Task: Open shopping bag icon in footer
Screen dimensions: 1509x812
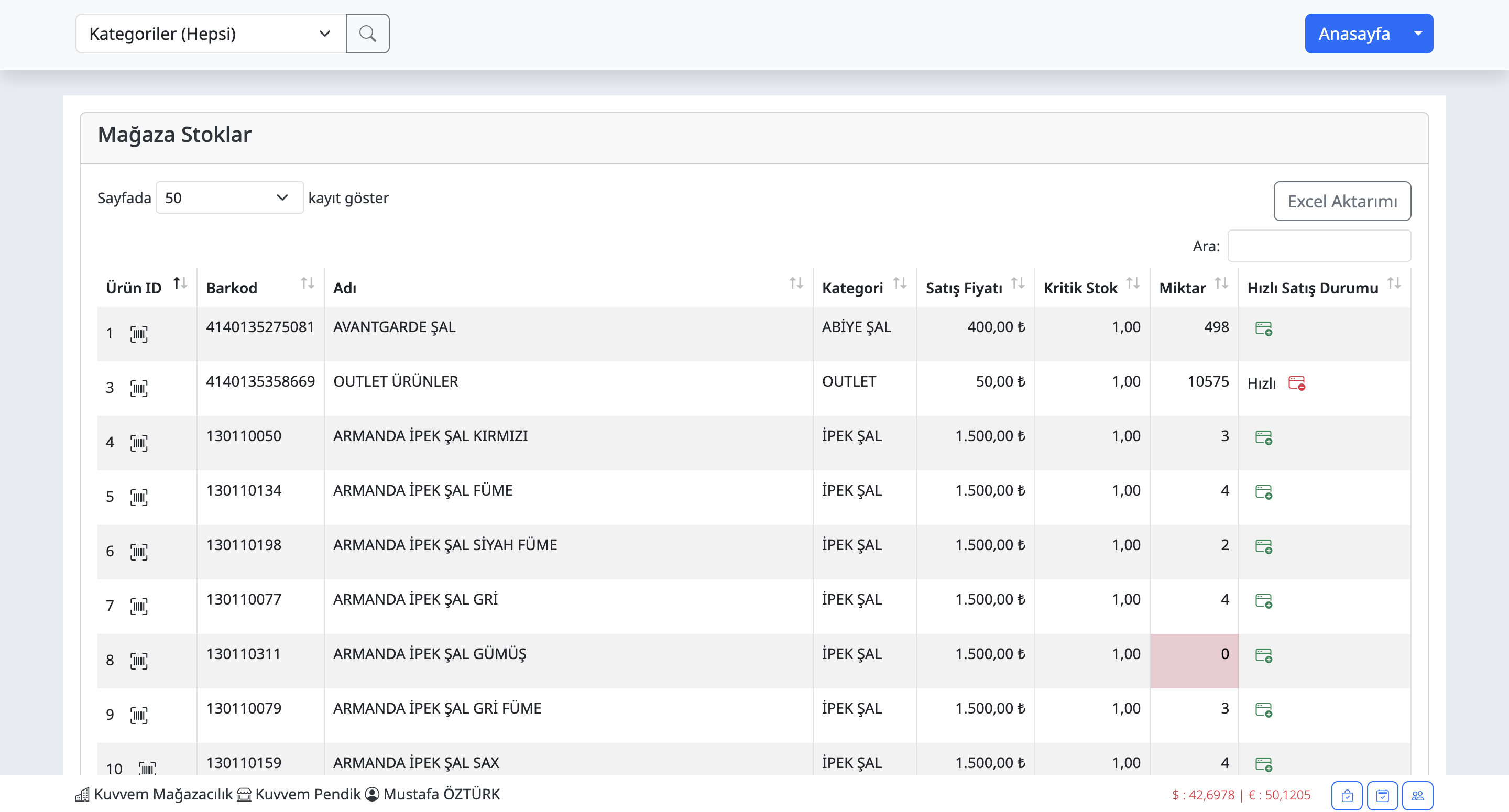Action: pyautogui.click(x=1347, y=795)
